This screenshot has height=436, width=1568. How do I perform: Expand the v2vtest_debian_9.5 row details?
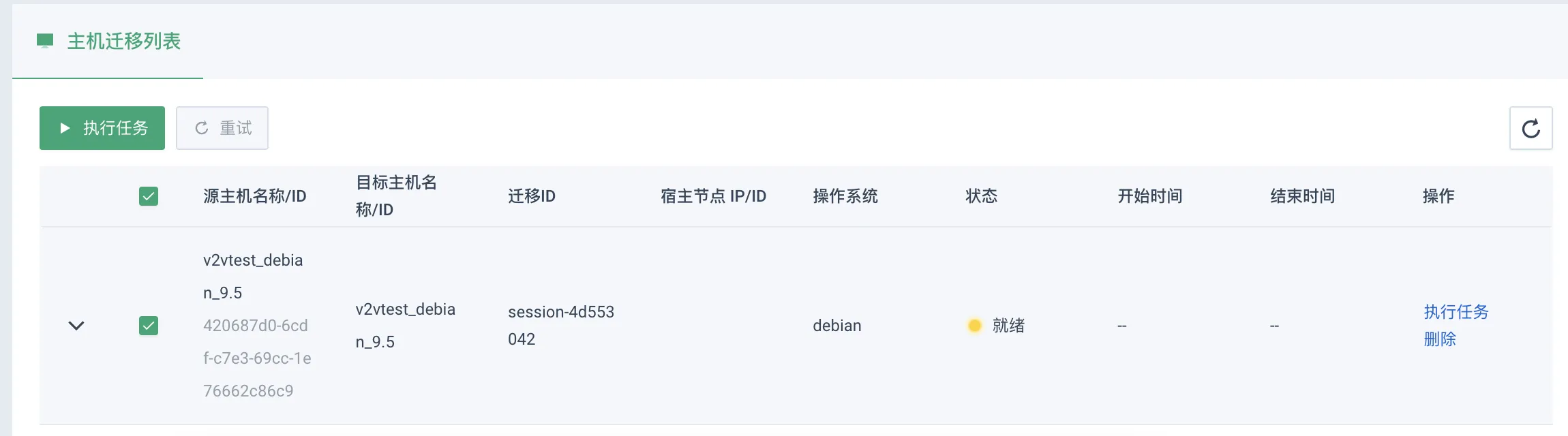pos(76,326)
